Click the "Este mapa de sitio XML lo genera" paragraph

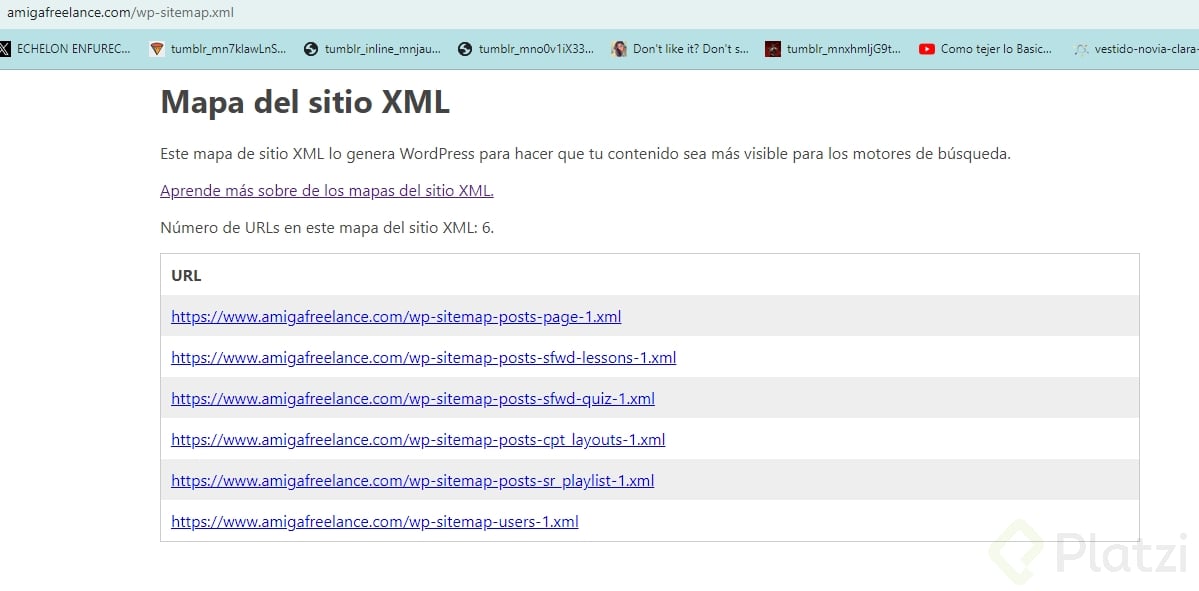tap(586, 154)
